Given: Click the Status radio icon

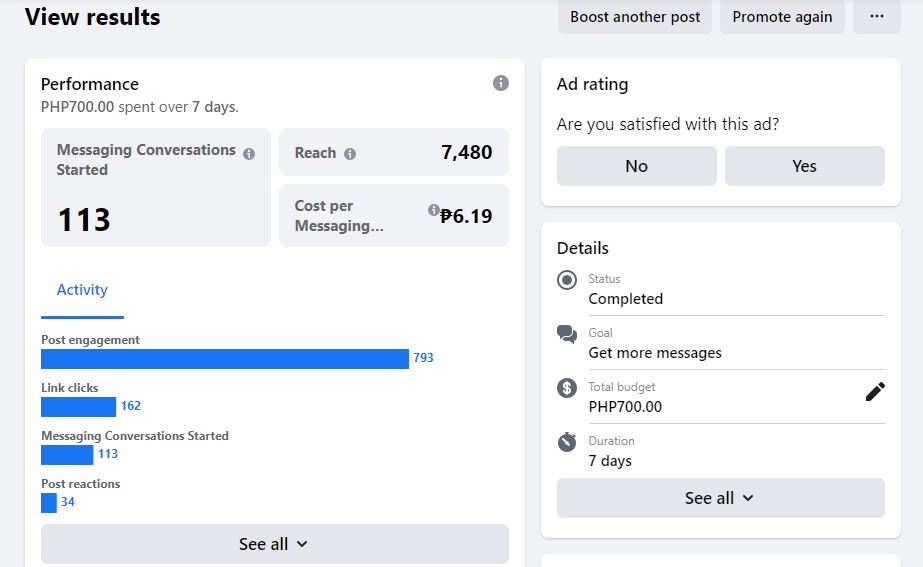Looking at the screenshot, I should pos(567,280).
